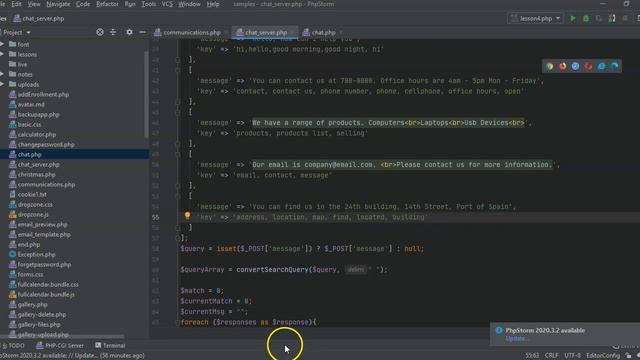
Task: Click the Project panel vertical scrollbar
Action: pyautogui.click(x=147, y=95)
